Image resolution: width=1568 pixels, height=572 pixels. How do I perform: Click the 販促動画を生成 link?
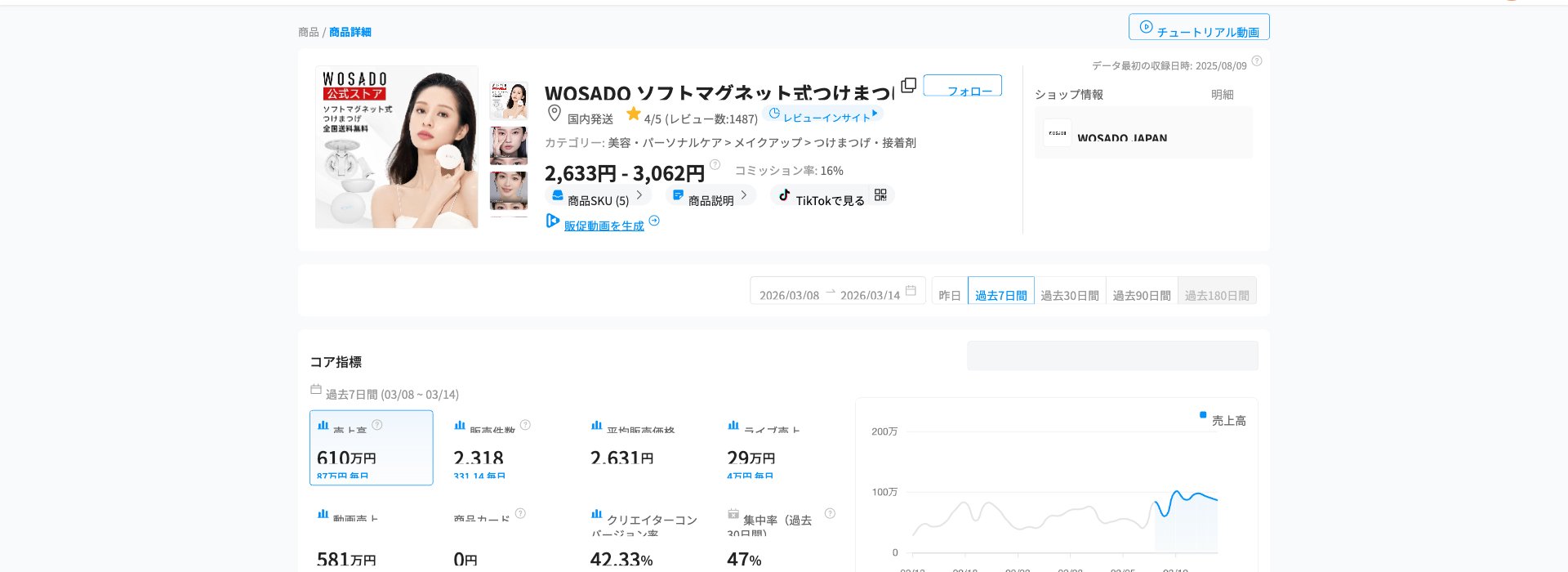click(x=604, y=226)
